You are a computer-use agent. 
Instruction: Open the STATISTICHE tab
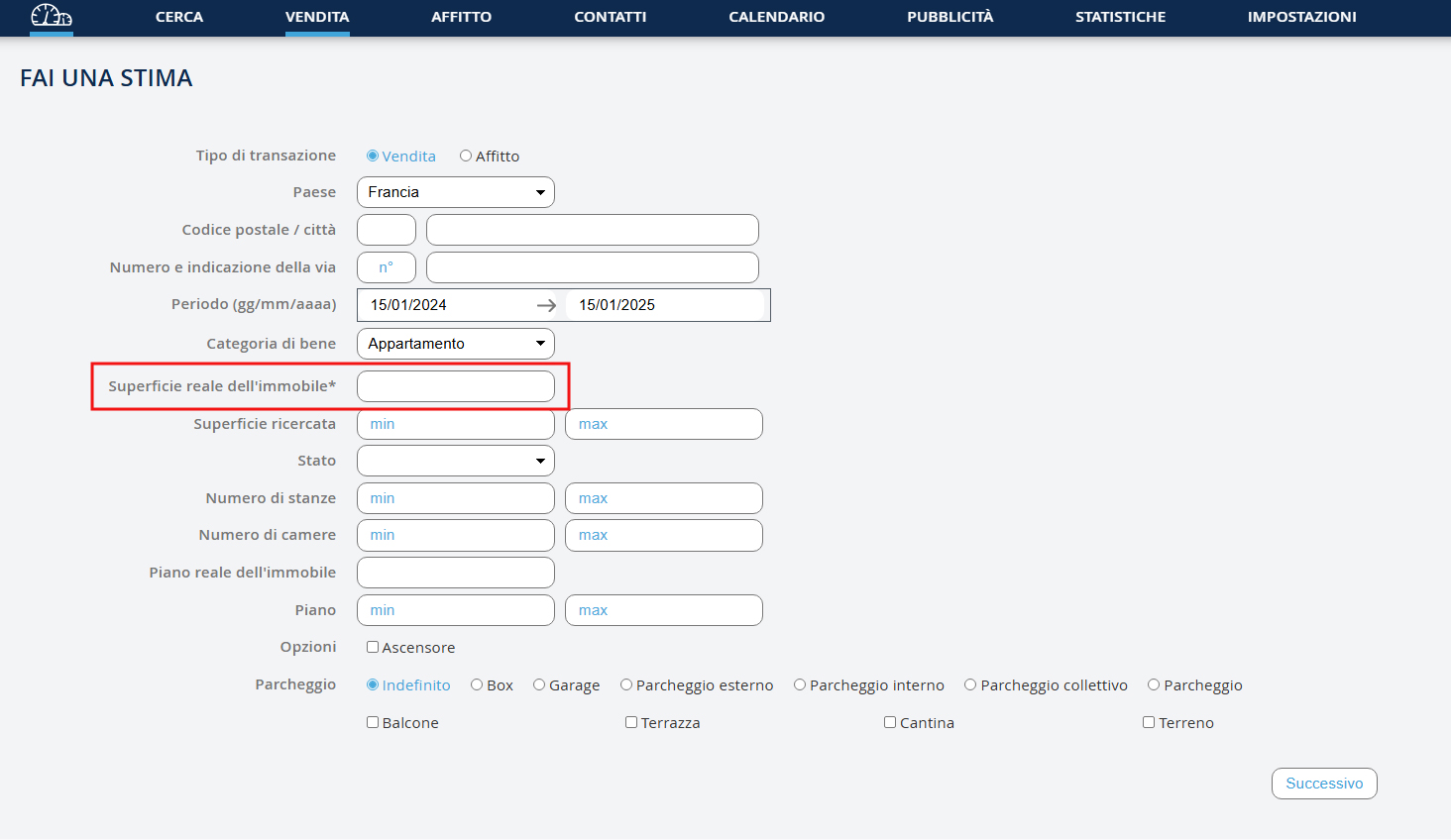tap(1120, 17)
